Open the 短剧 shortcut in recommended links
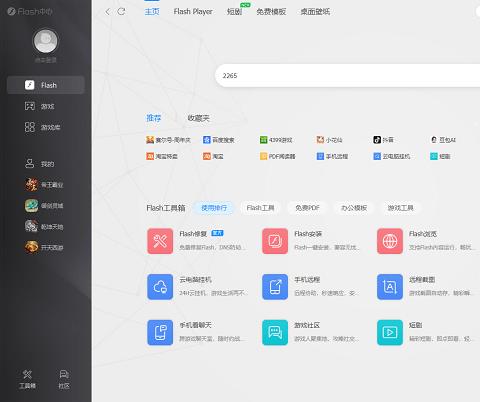Screen dimensions: 480x402 [440, 156]
